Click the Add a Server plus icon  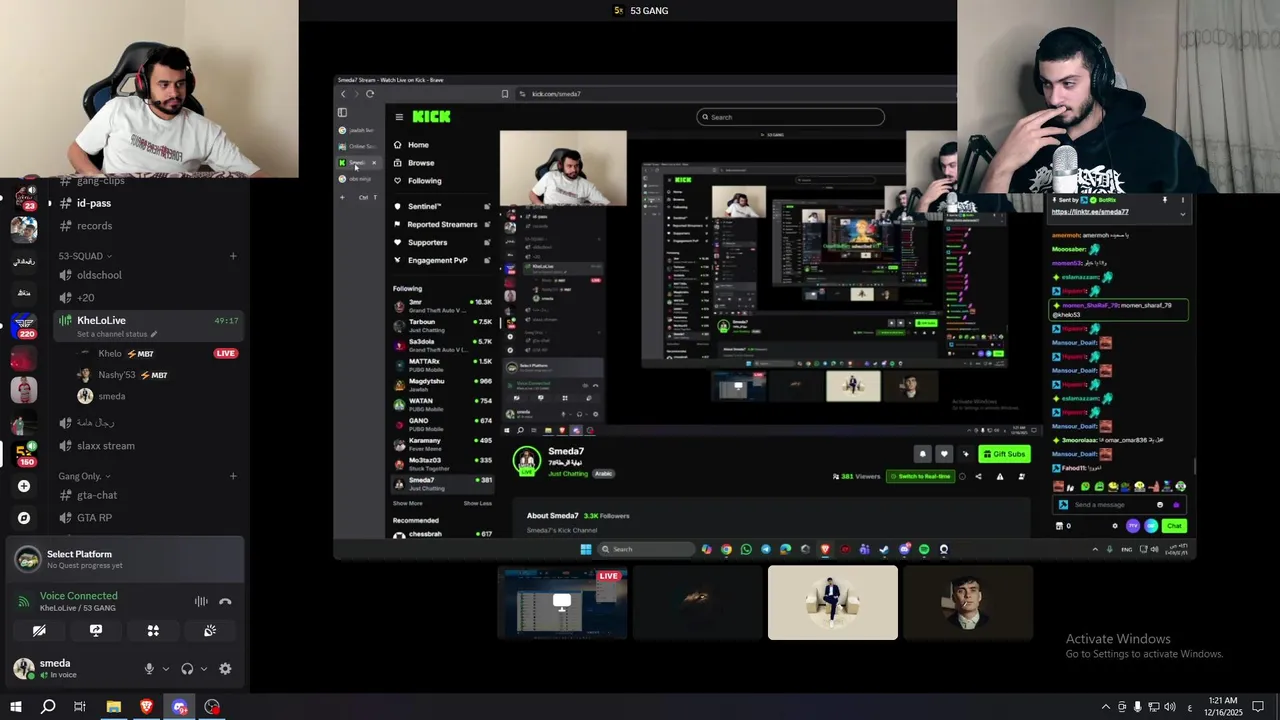24,486
